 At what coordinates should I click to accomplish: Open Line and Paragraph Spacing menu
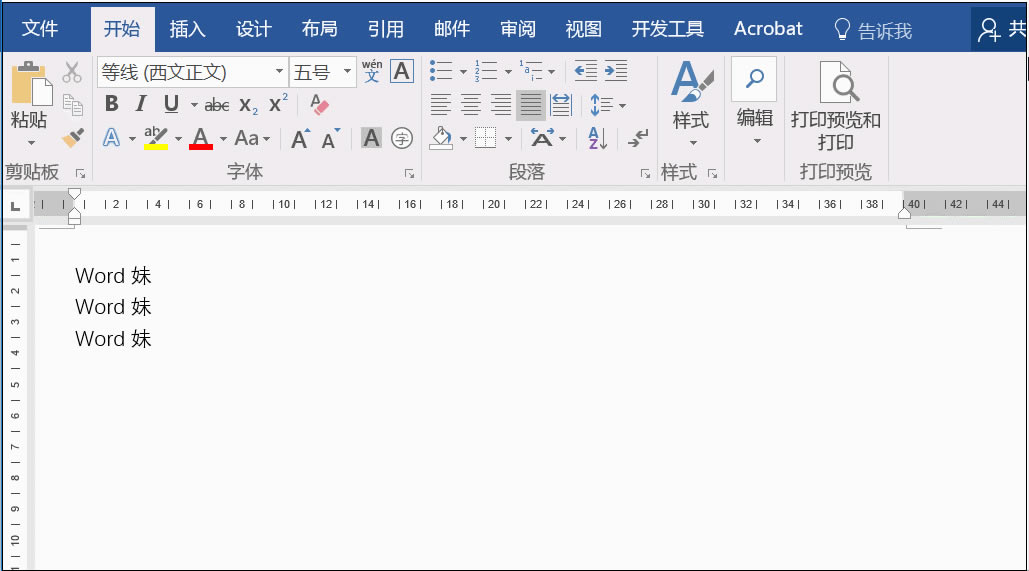[608, 105]
